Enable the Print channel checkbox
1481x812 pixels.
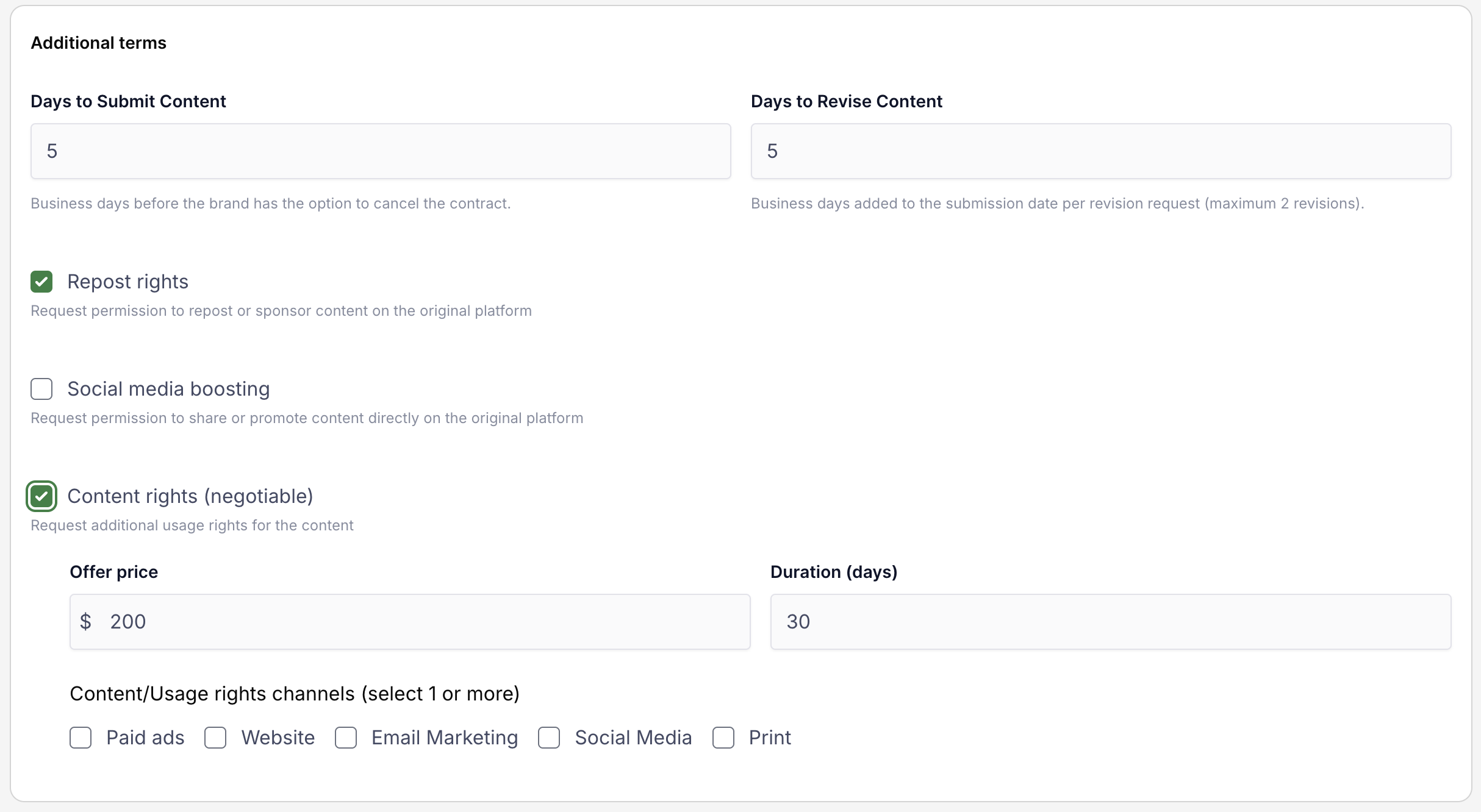pyautogui.click(x=723, y=738)
